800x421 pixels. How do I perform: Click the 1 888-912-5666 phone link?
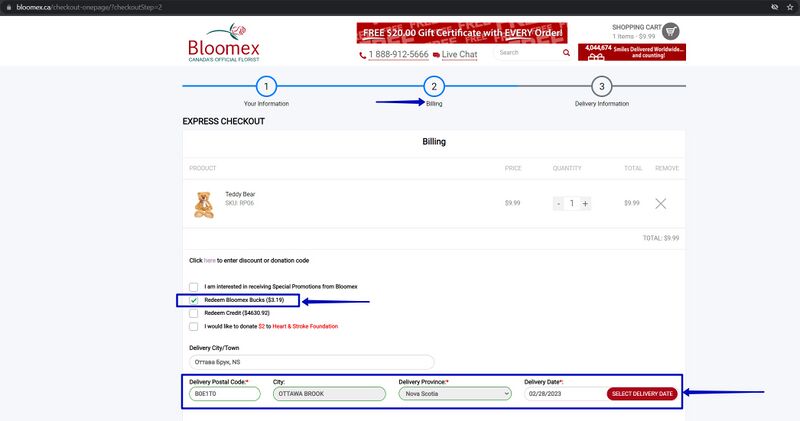(x=398, y=55)
